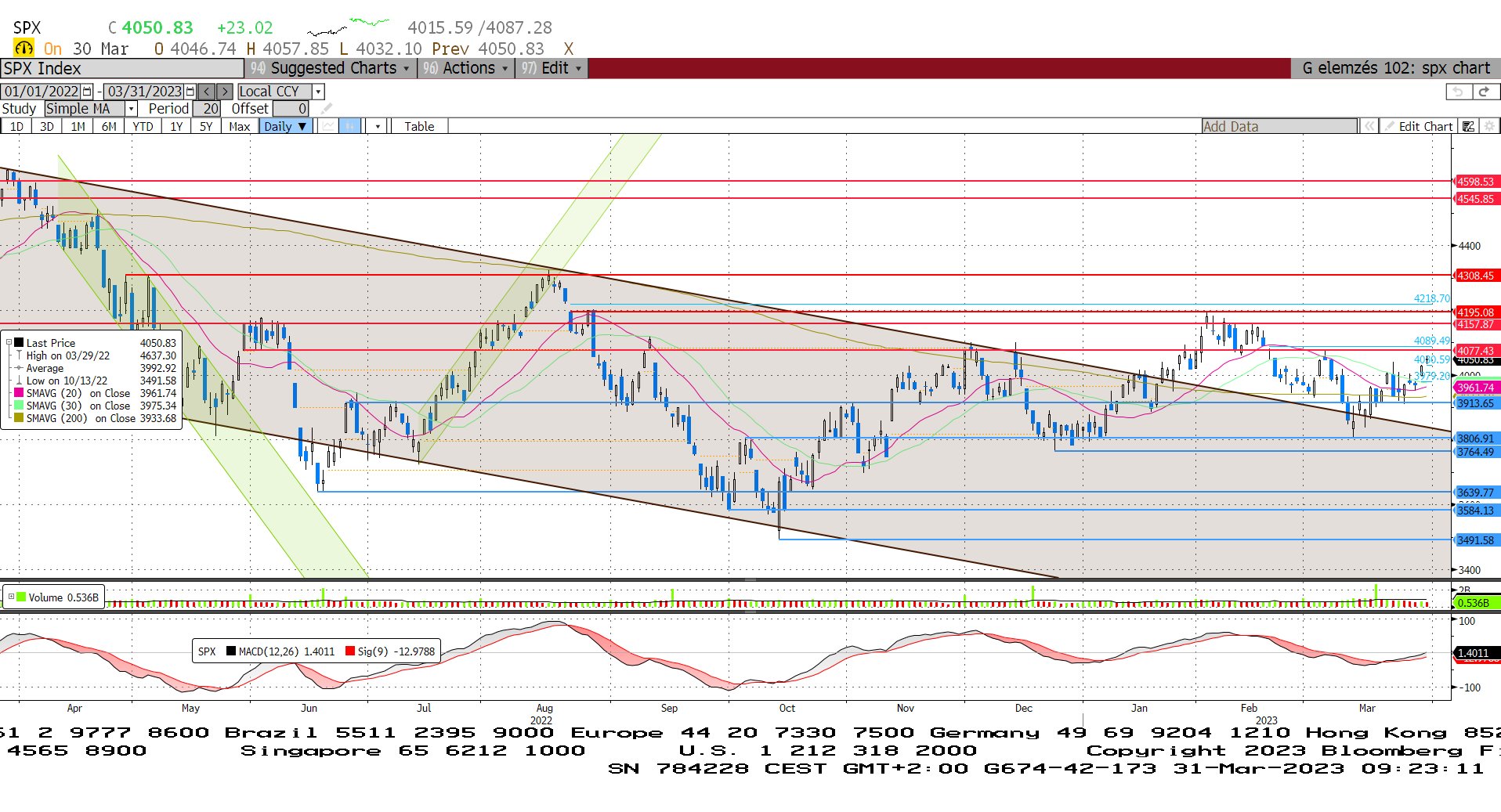Viewport: 1501px width, 812px height.
Task: Collapse the Last Price legend tree
Action: 9,343
